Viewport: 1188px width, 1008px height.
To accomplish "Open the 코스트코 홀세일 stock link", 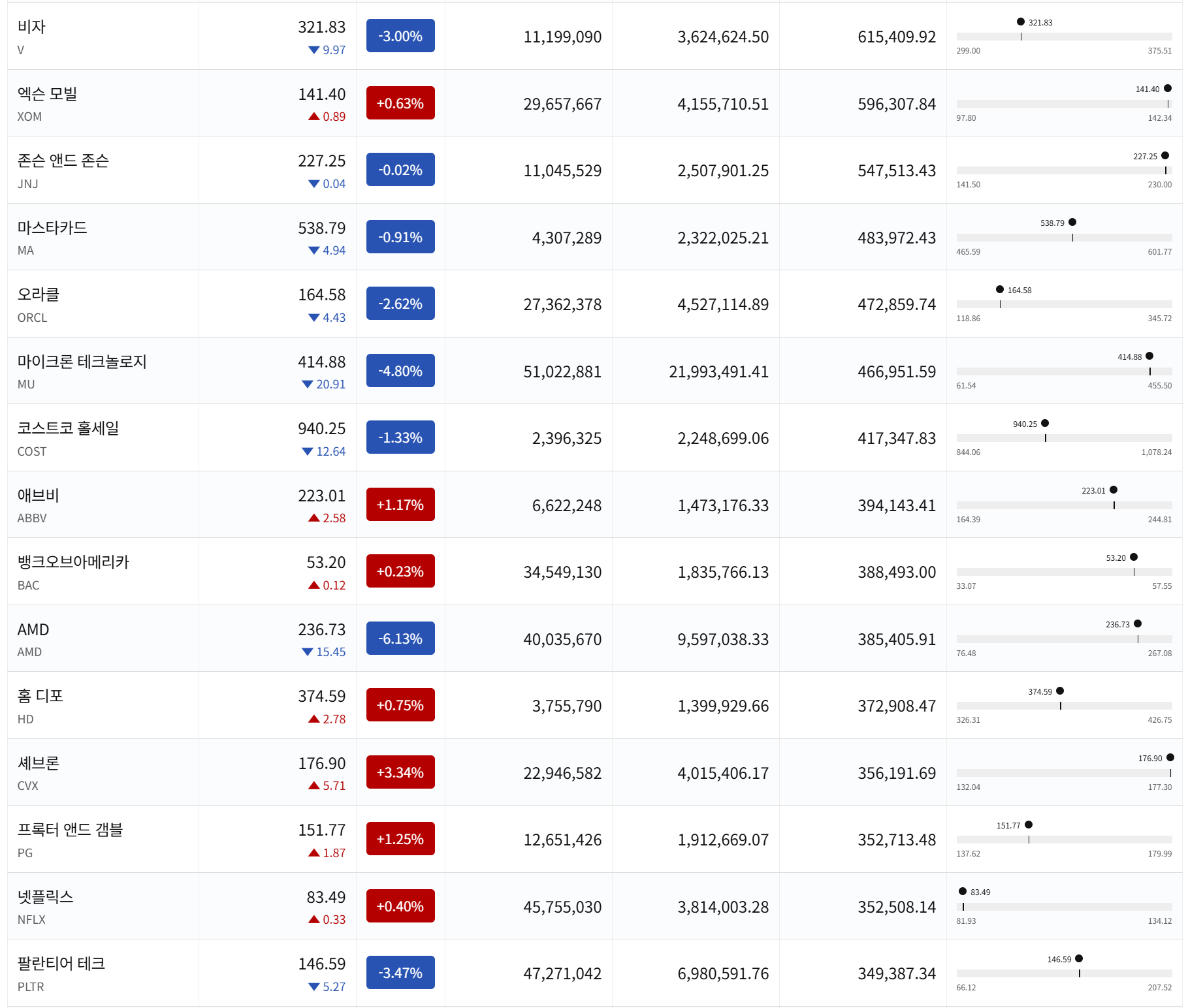I will 69,428.
